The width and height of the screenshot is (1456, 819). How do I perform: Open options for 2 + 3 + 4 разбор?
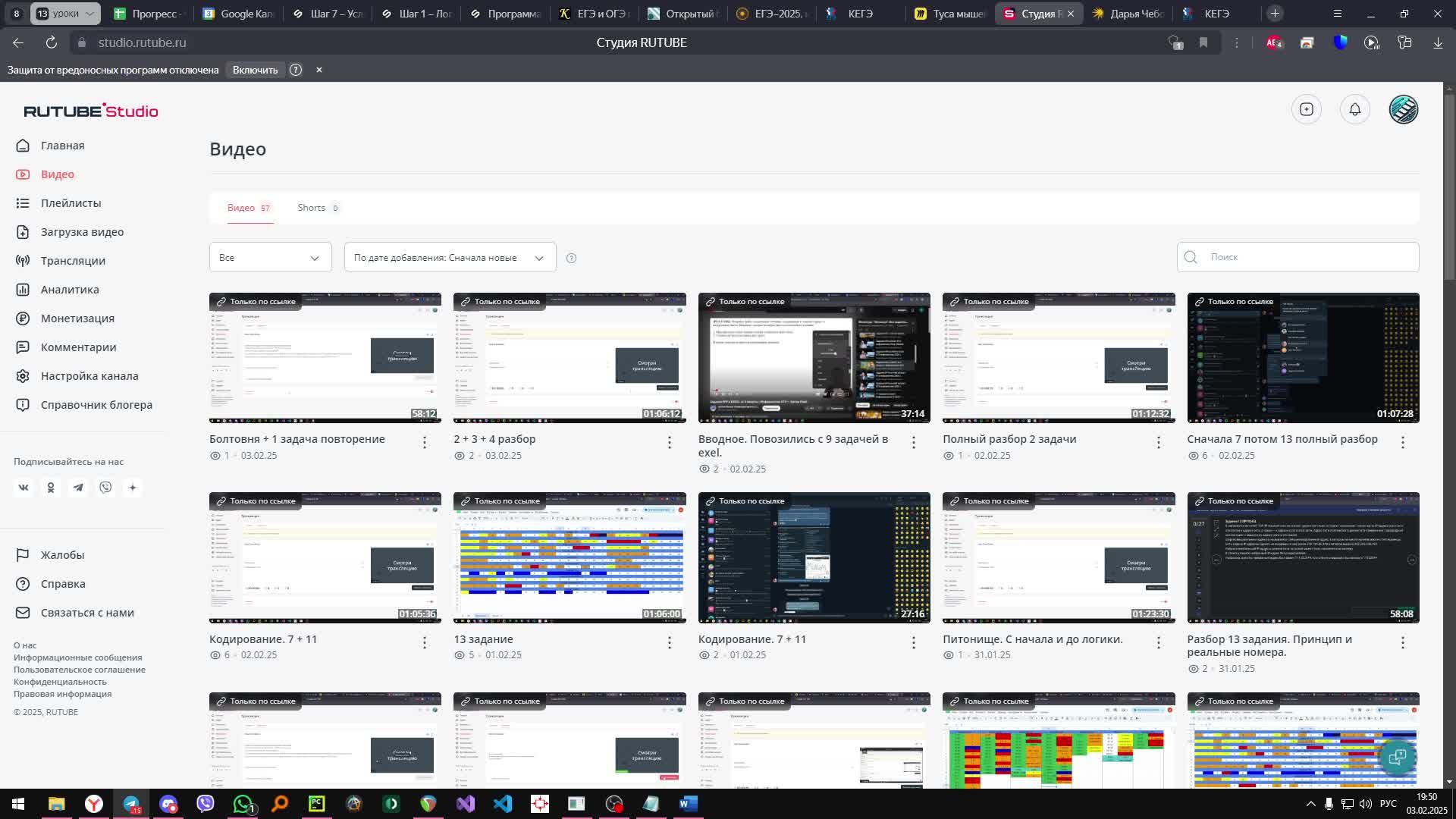[x=670, y=442]
